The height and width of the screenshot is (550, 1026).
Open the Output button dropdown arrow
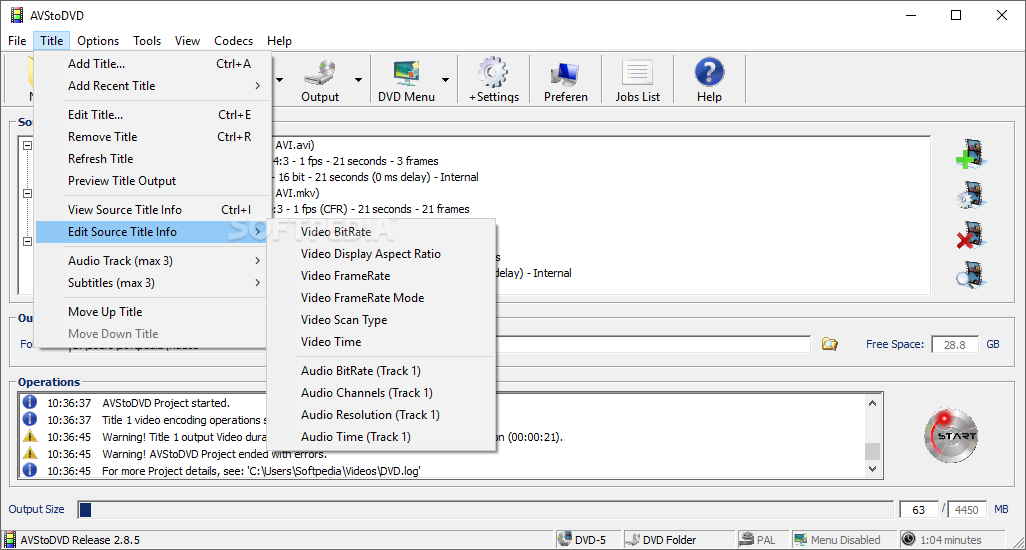tap(359, 80)
